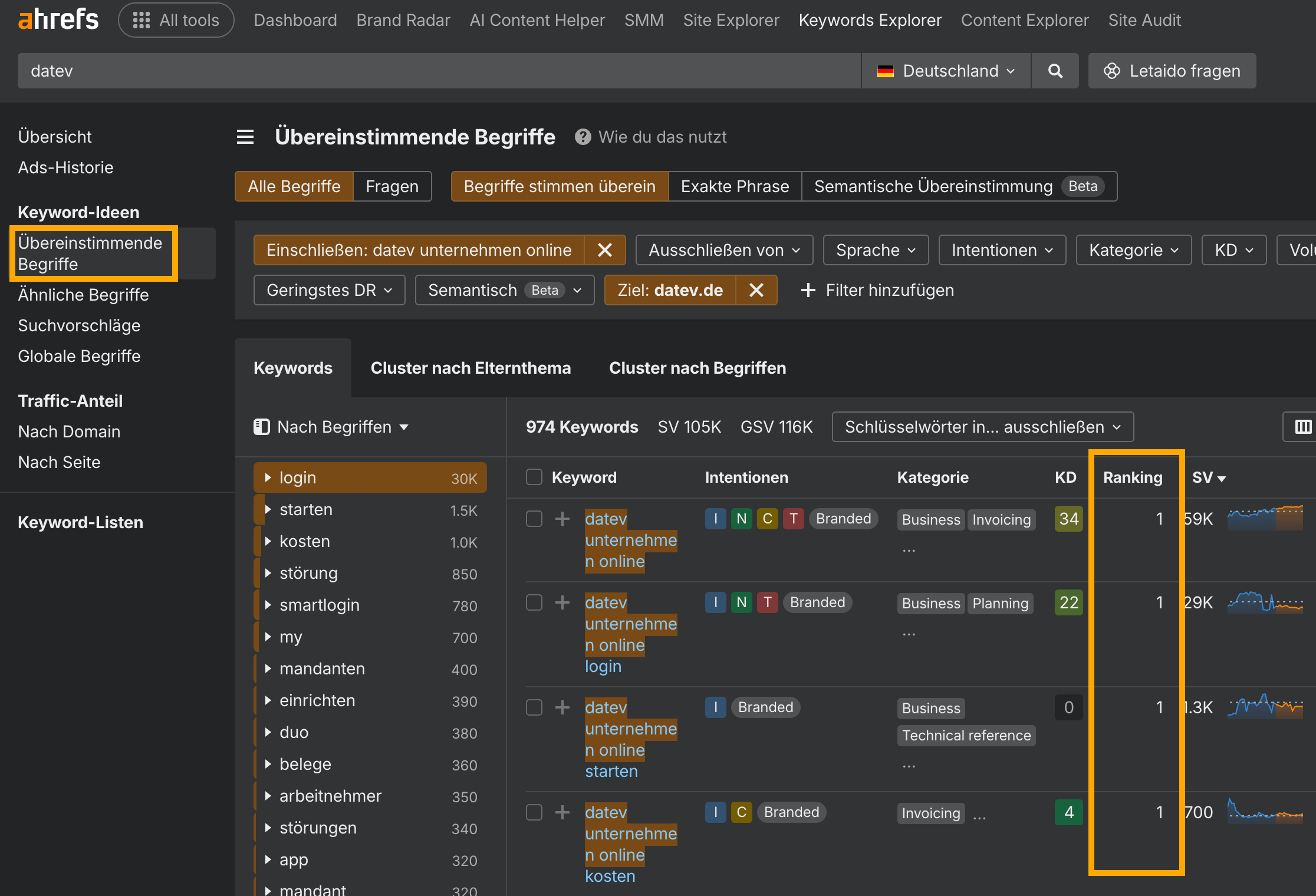Sort by the SV column header
This screenshot has height=896, width=1316.
point(1208,477)
